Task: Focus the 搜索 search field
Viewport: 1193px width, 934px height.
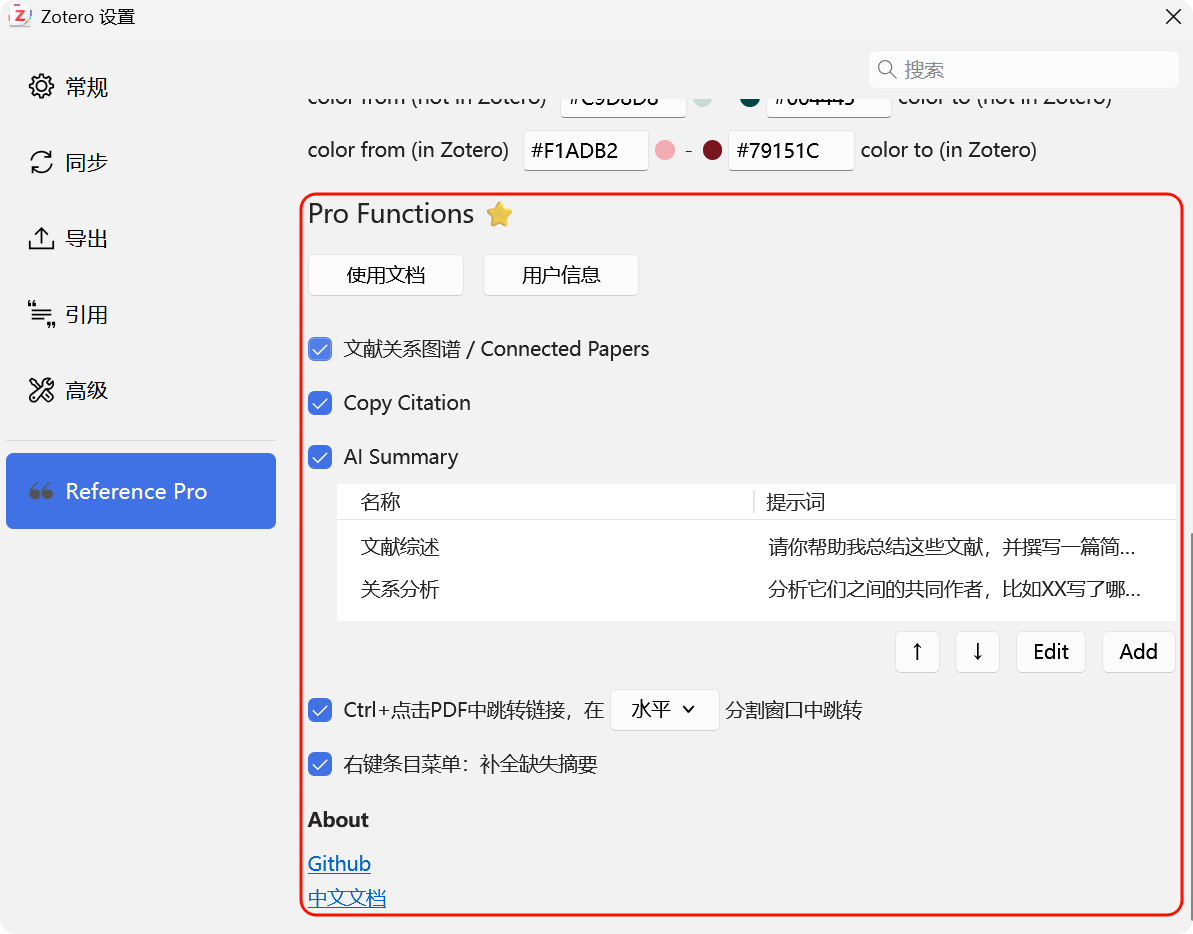Action: (x=1023, y=69)
